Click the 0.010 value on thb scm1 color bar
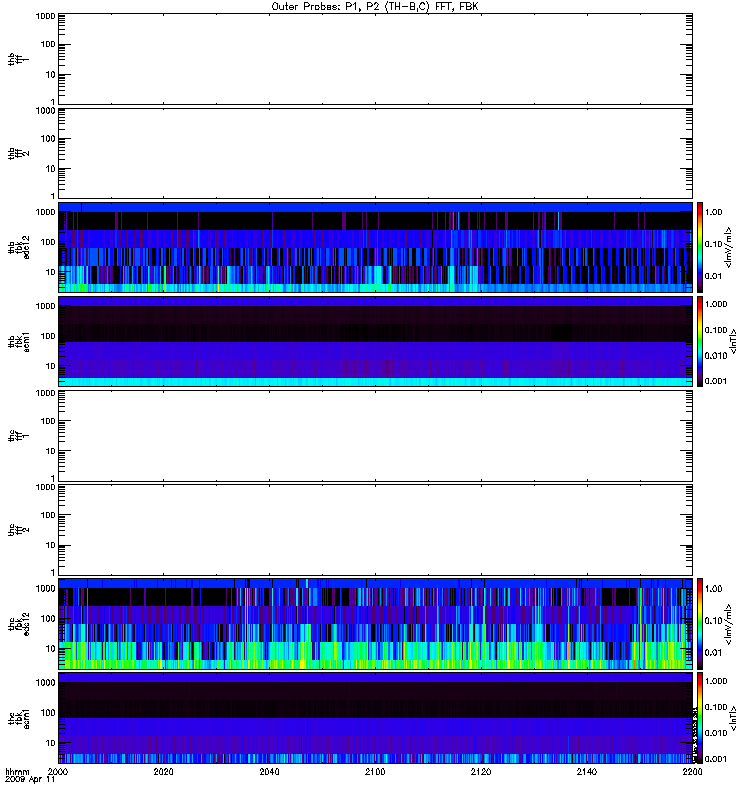The width and height of the screenshot is (750, 800). pyautogui.click(x=716, y=356)
